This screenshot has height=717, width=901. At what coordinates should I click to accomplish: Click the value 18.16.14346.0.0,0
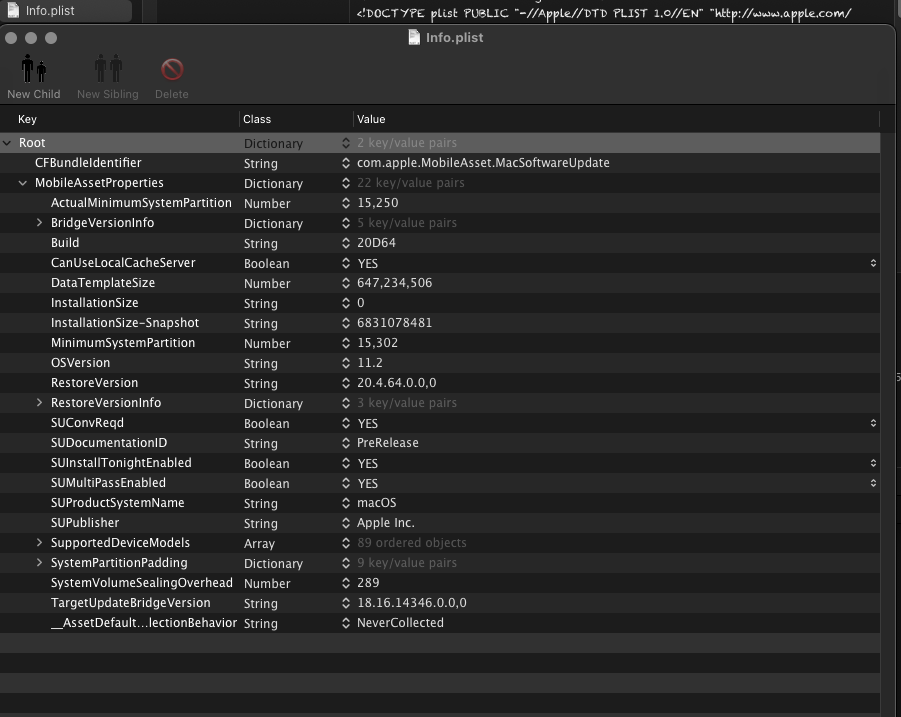point(412,603)
